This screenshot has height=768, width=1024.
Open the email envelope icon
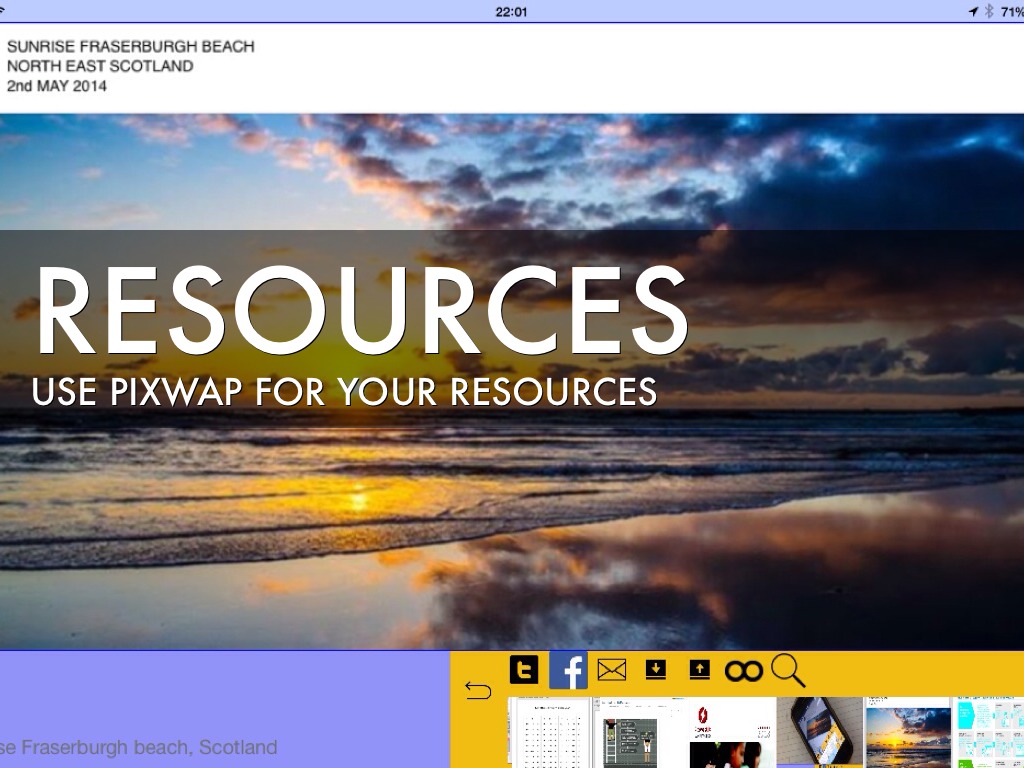tap(611, 670)
